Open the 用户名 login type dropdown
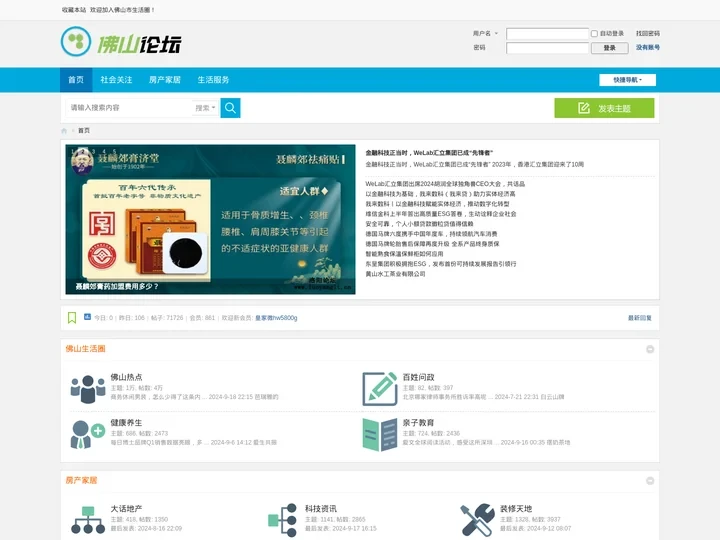Image resolution: width=720 pixels, height=540 pixels. click(x=485, y=34)
